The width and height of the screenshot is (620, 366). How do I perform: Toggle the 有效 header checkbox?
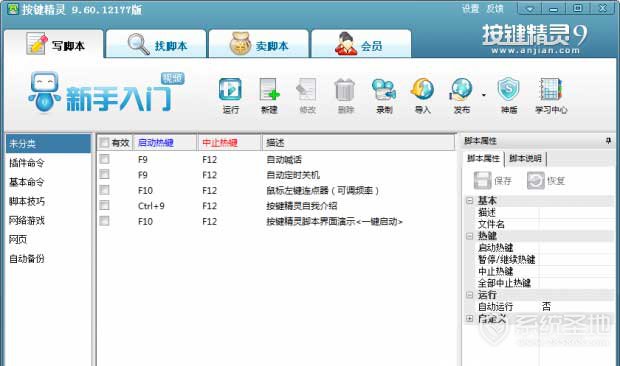[104, 143]
